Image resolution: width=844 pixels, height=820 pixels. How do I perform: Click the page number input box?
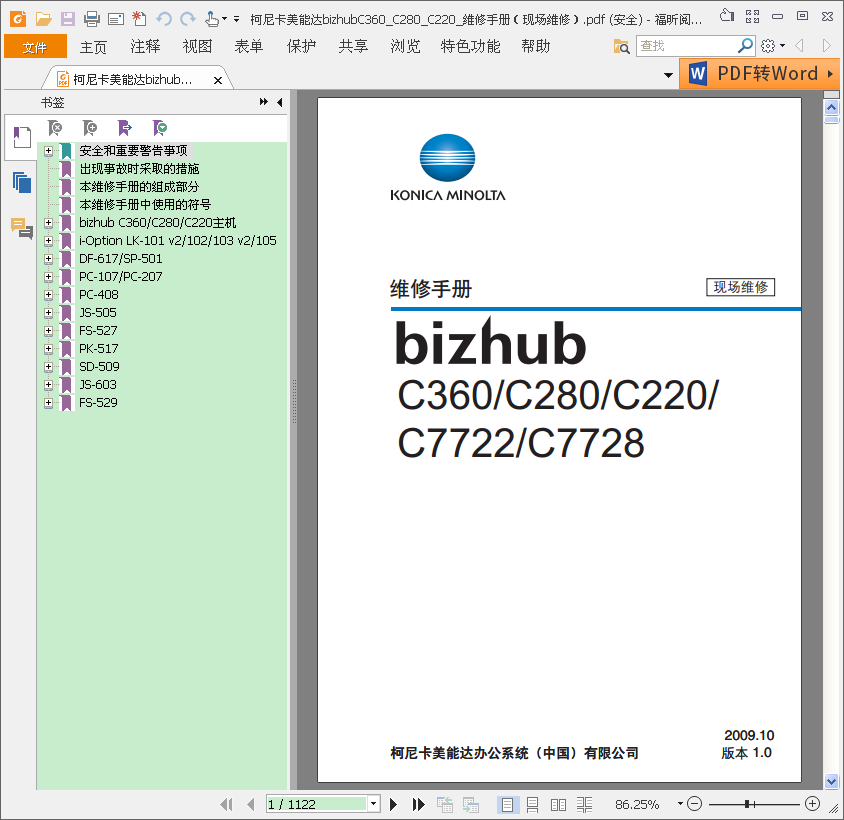(318, 804)
